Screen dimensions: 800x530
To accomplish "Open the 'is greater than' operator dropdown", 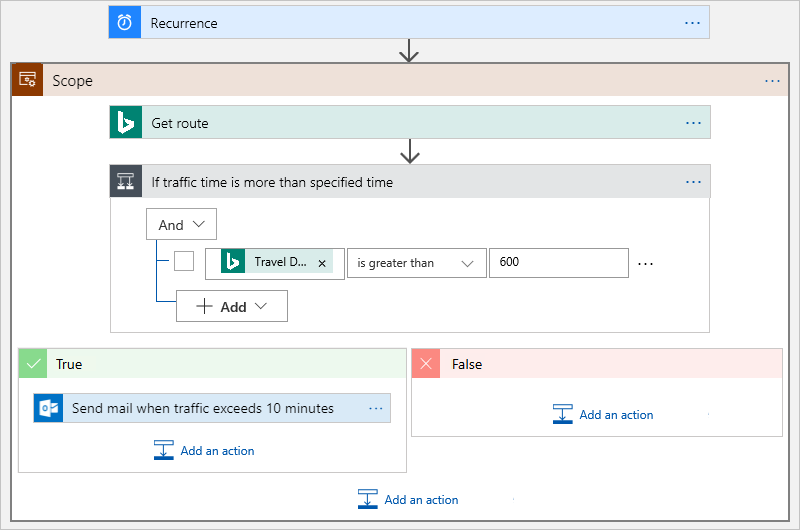I will pyautogui.click(x=416, y=263).
